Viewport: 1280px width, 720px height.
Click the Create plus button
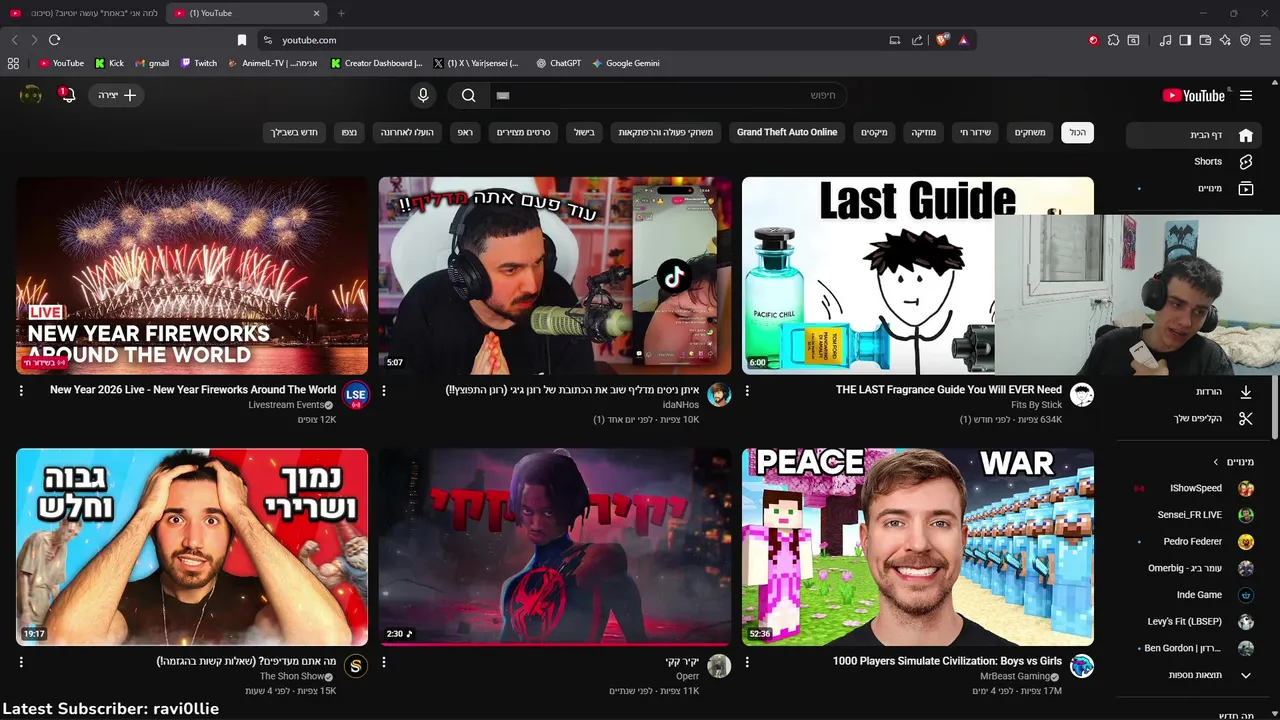(x=117, y=95)
